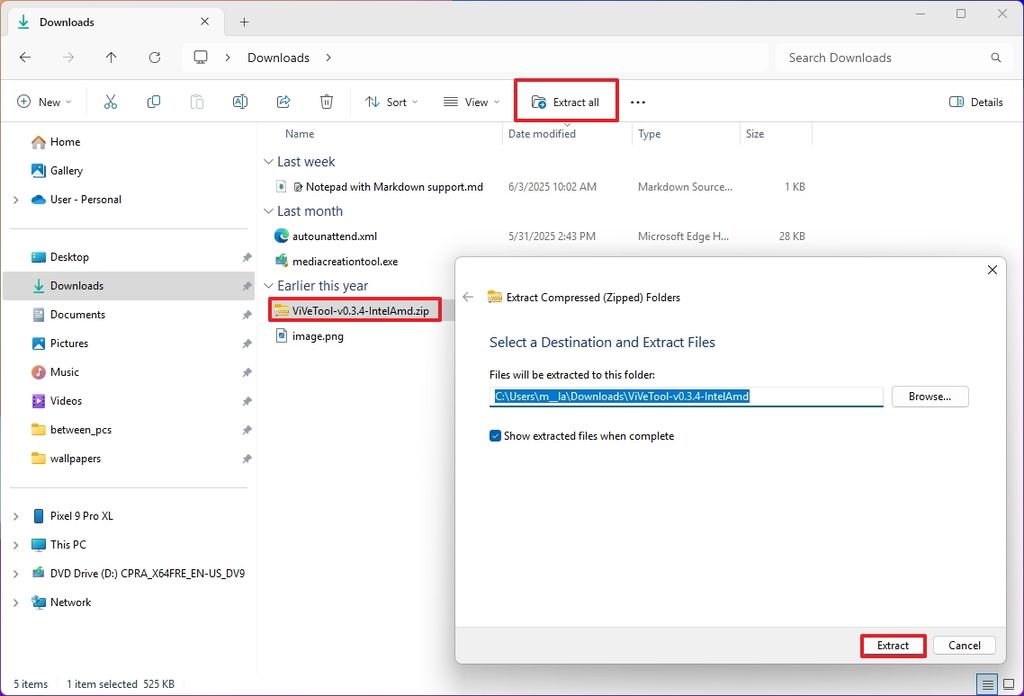The width and height of the screenshot is (1024, 696).
Task: Open the Sort dropdown
Action: 390,101
